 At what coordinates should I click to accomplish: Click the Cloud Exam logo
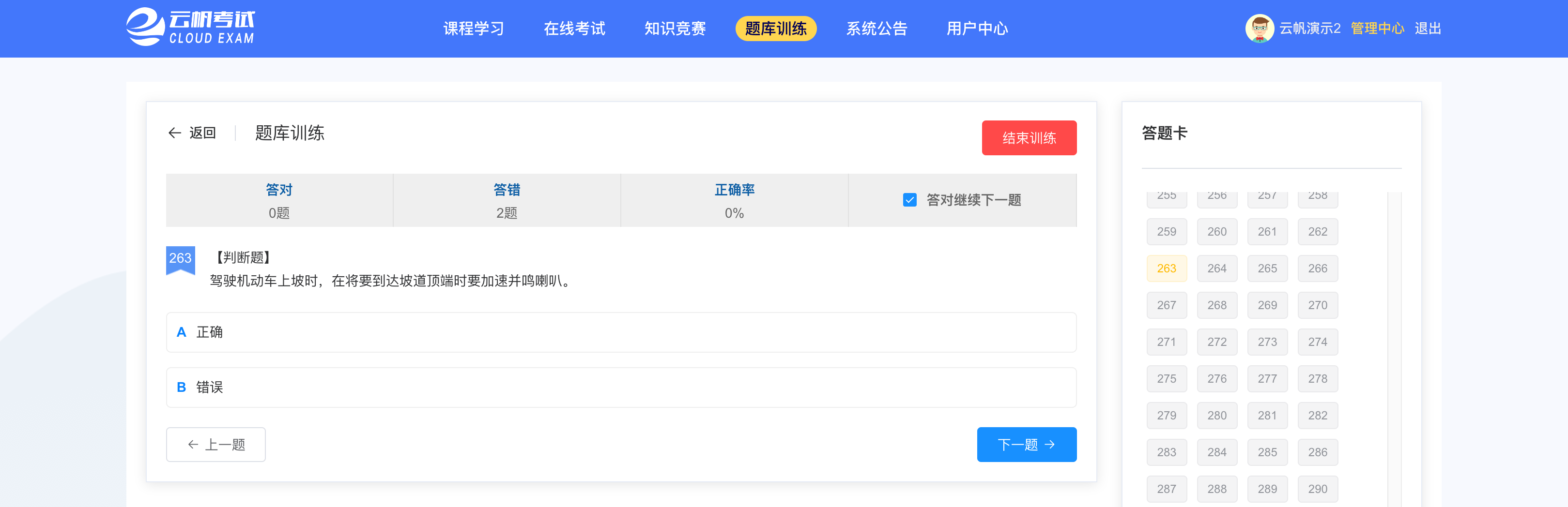pyautogui.click(x=190, y=27)
